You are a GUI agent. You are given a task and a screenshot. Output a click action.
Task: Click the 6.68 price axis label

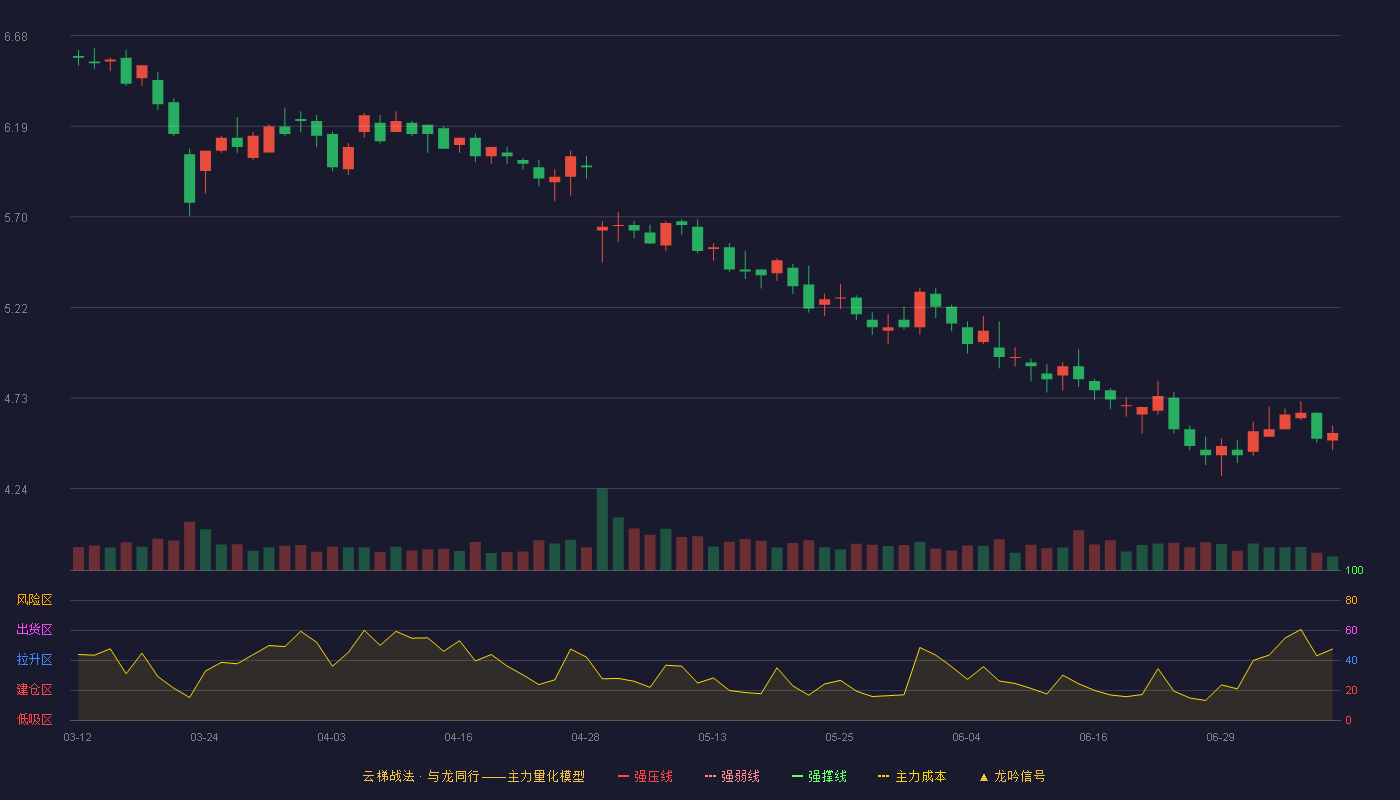[x=16, y=37]
